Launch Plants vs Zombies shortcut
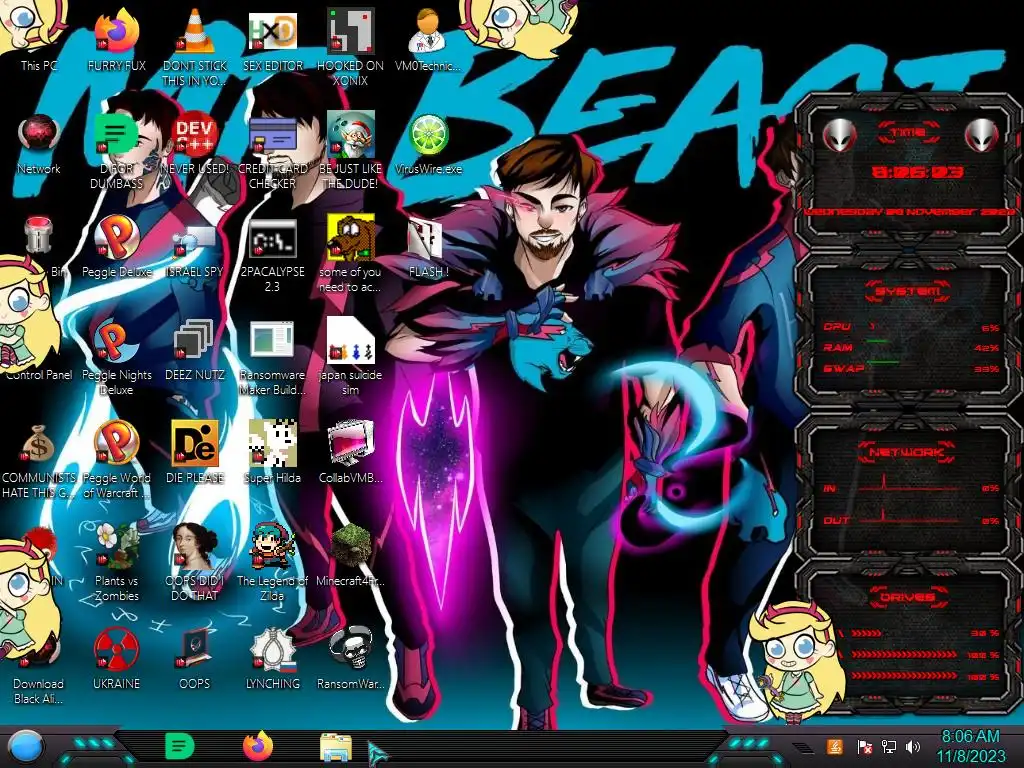 click(x=116, y=547)
